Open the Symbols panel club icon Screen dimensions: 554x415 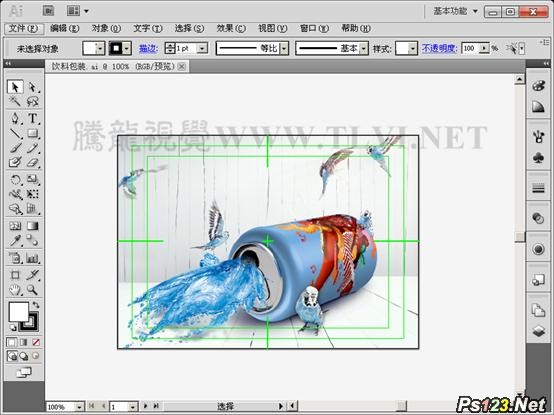(x=538, y=158)
